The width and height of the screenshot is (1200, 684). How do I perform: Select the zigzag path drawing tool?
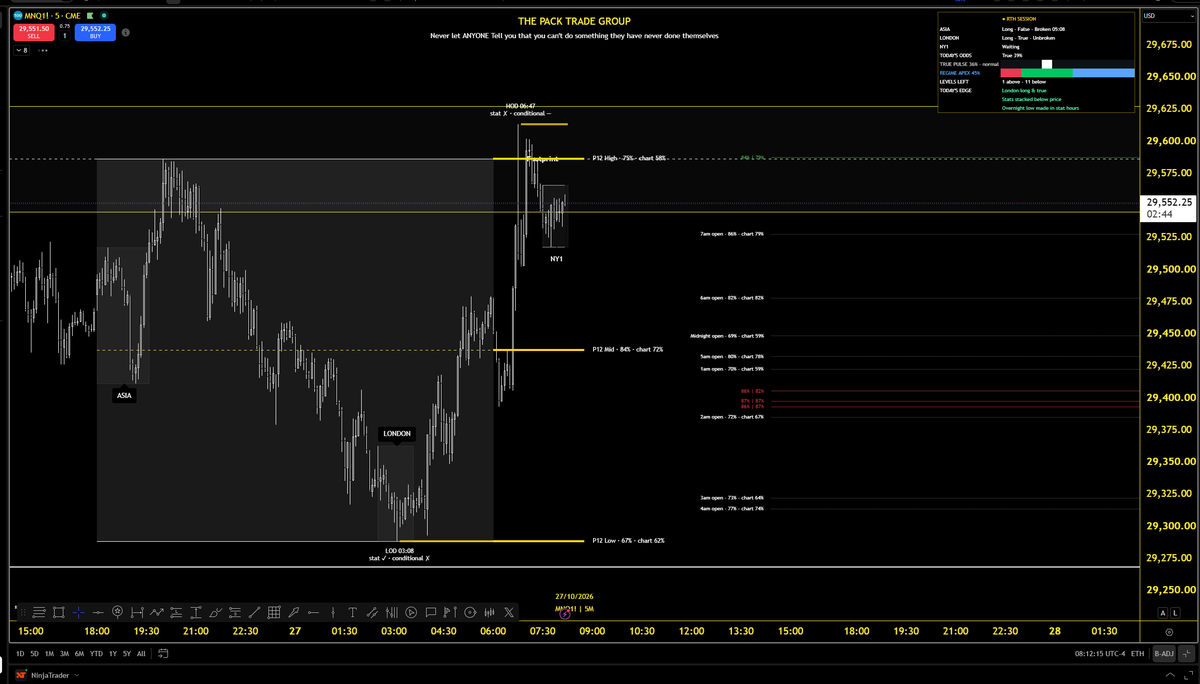[156, 612]
